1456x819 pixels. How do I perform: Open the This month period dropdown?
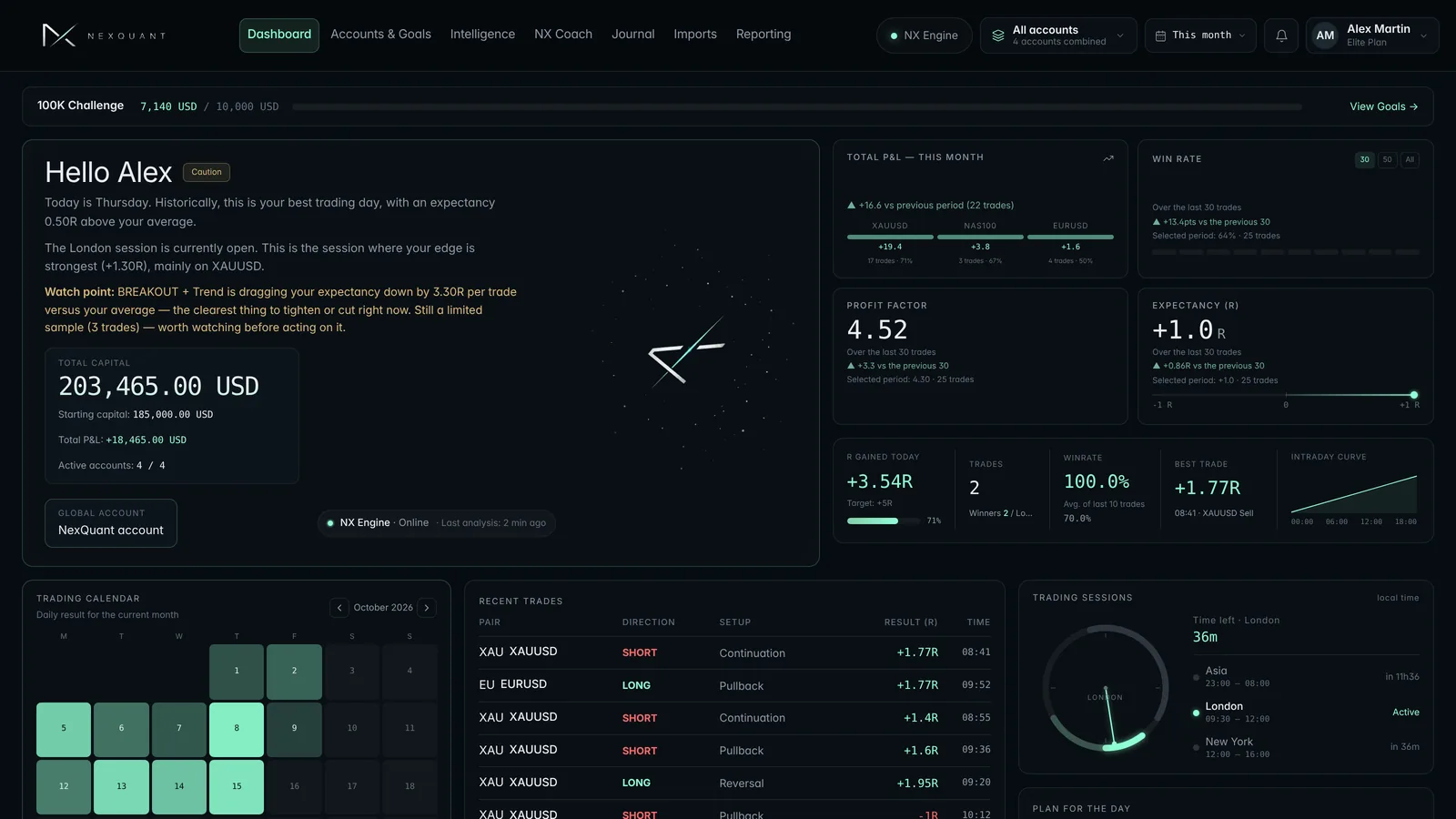1200,35
